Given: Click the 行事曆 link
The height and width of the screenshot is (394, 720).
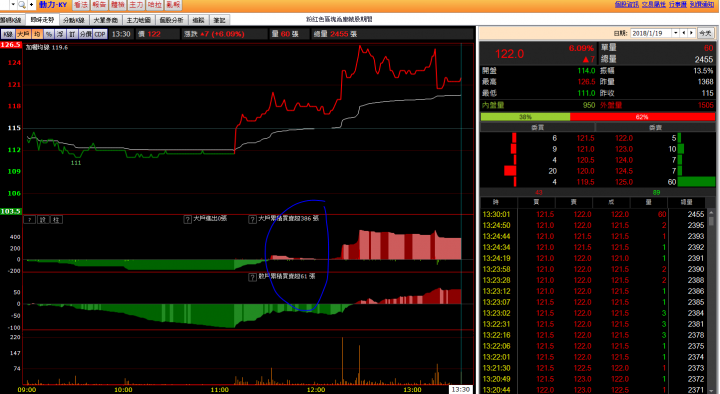Looking at the screenshot, I should pyautogui.click(x=678, y=4).
